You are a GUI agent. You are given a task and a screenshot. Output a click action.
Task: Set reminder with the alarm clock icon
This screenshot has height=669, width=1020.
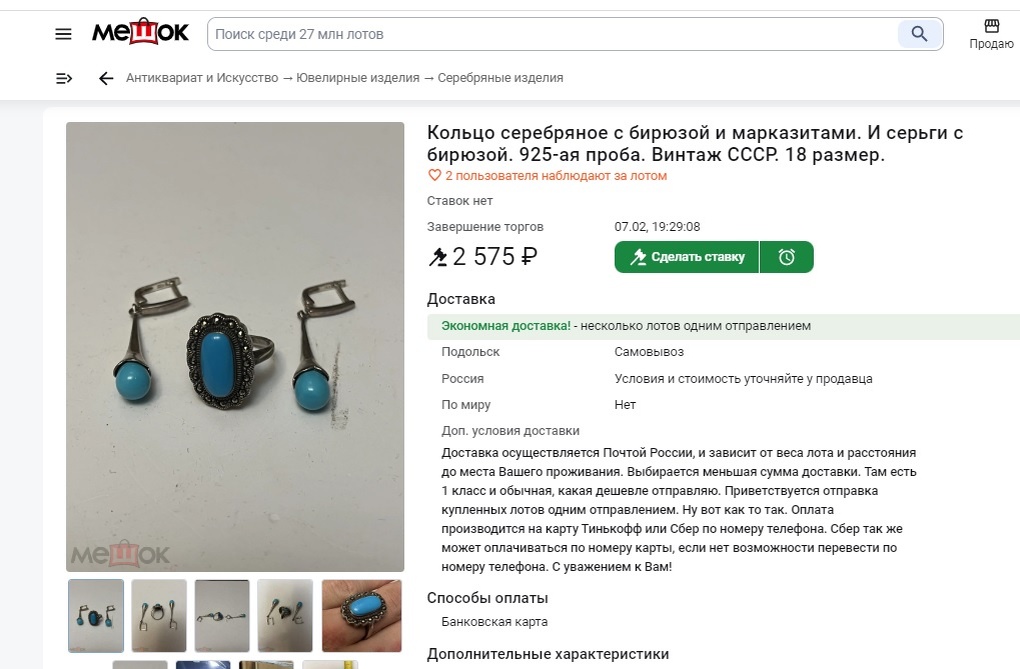pos(786,257)
